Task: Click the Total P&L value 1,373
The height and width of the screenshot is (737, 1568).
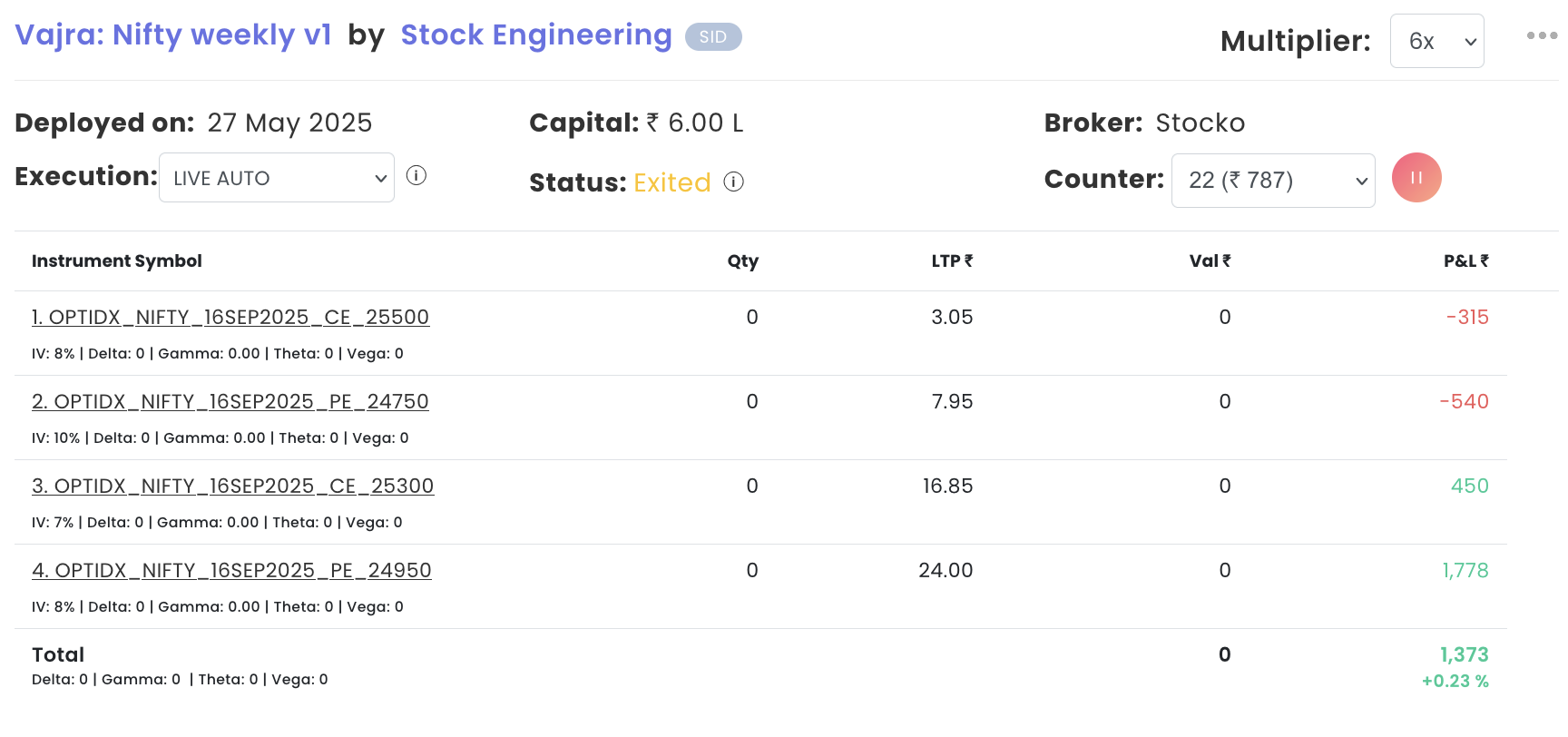Action: coord(1464,655)
